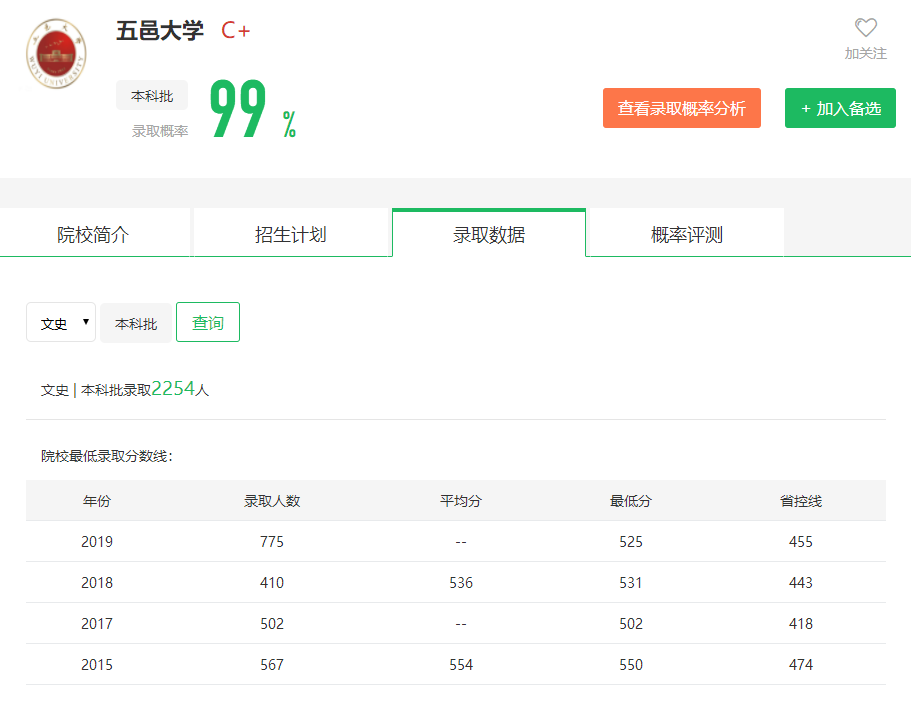Click the heart icon to follow the university
This screenshot has width=911, height=705.
[x=865, y=27]
